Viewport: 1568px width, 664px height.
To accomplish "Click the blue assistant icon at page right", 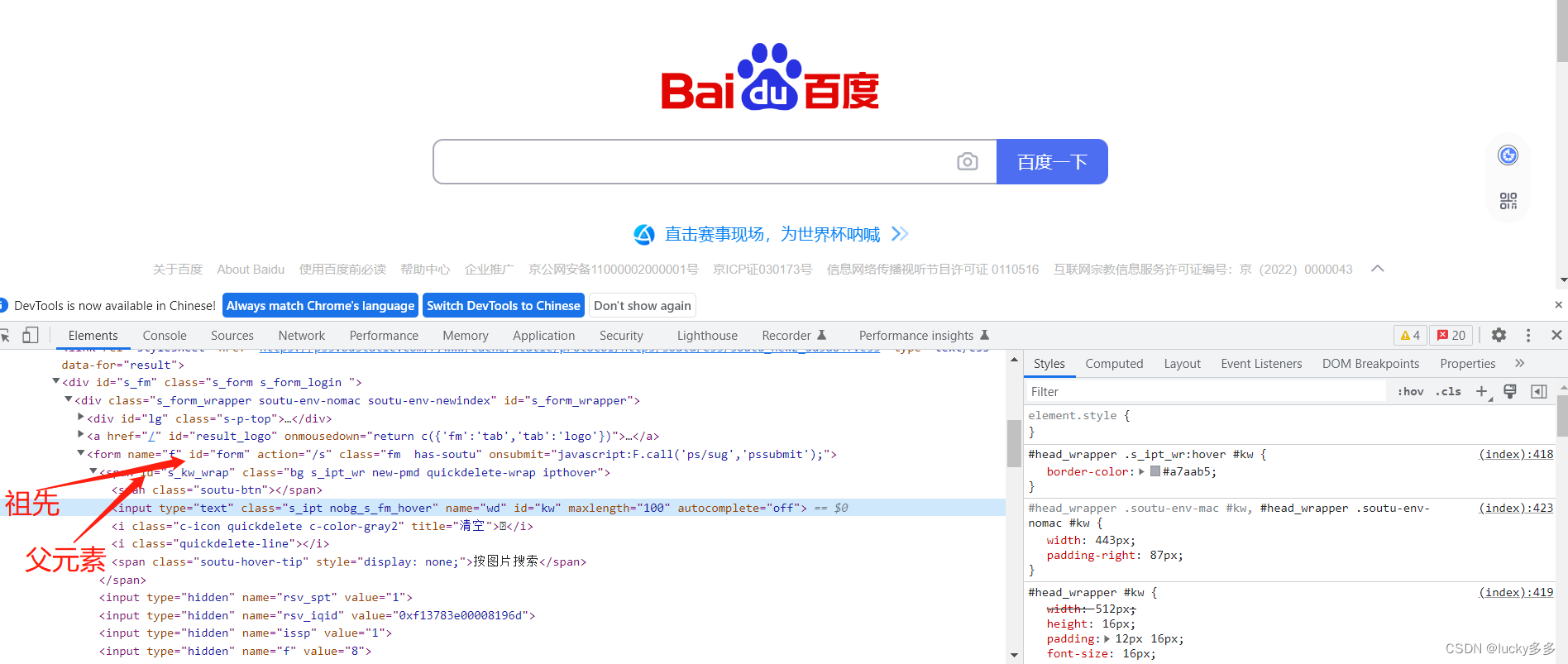I will click(x=1508, y=155).
